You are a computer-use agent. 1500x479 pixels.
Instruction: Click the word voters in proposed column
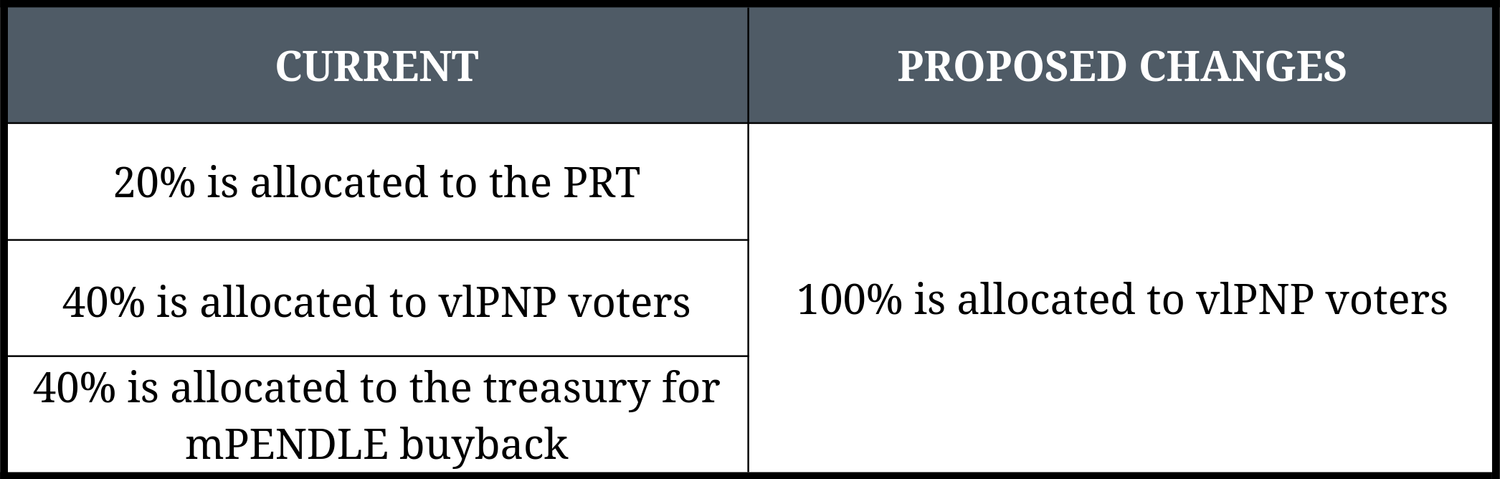(x=1381, y=300)
